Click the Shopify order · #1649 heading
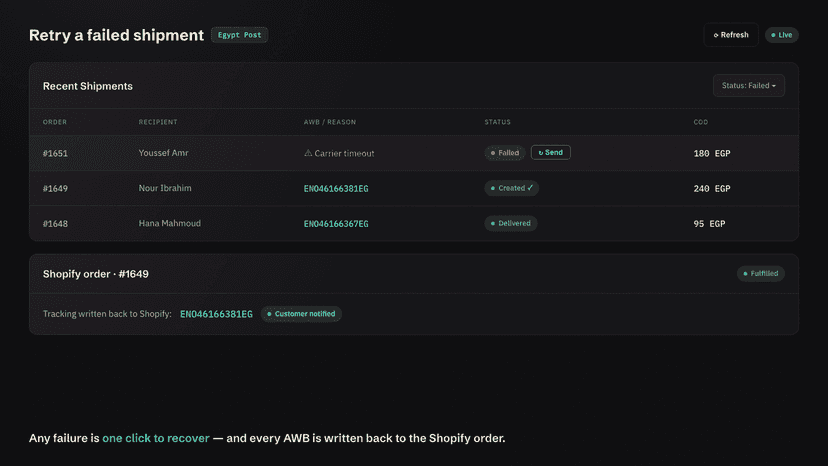This screenshot has width=828, height=466. click(x=96, y=274)
